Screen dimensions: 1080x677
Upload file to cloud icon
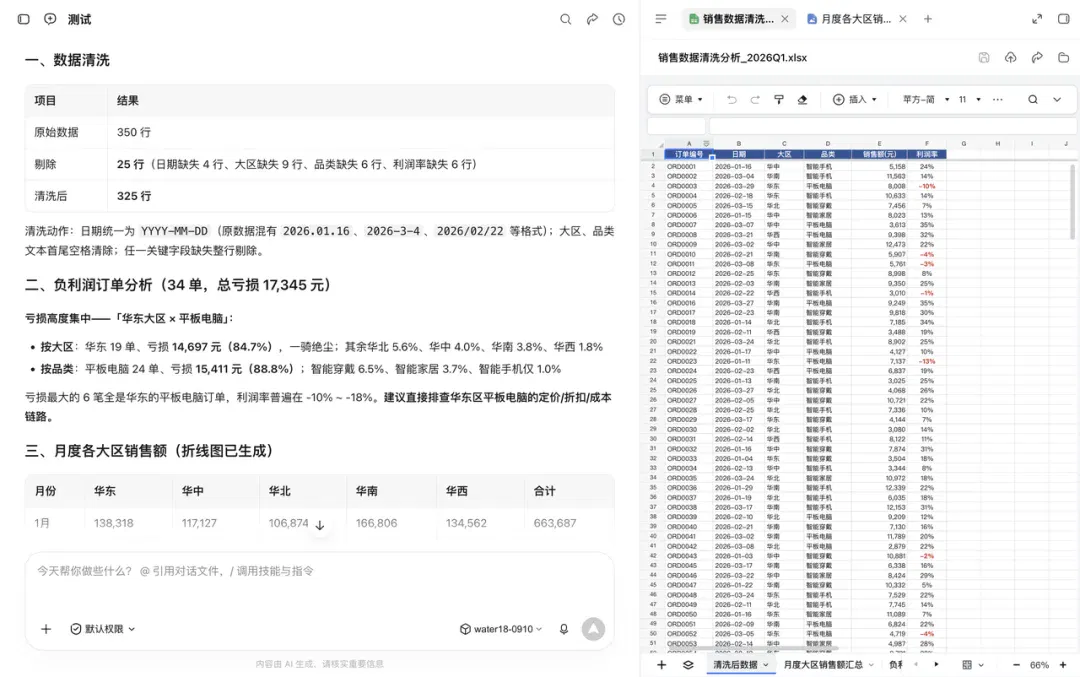1010,58
